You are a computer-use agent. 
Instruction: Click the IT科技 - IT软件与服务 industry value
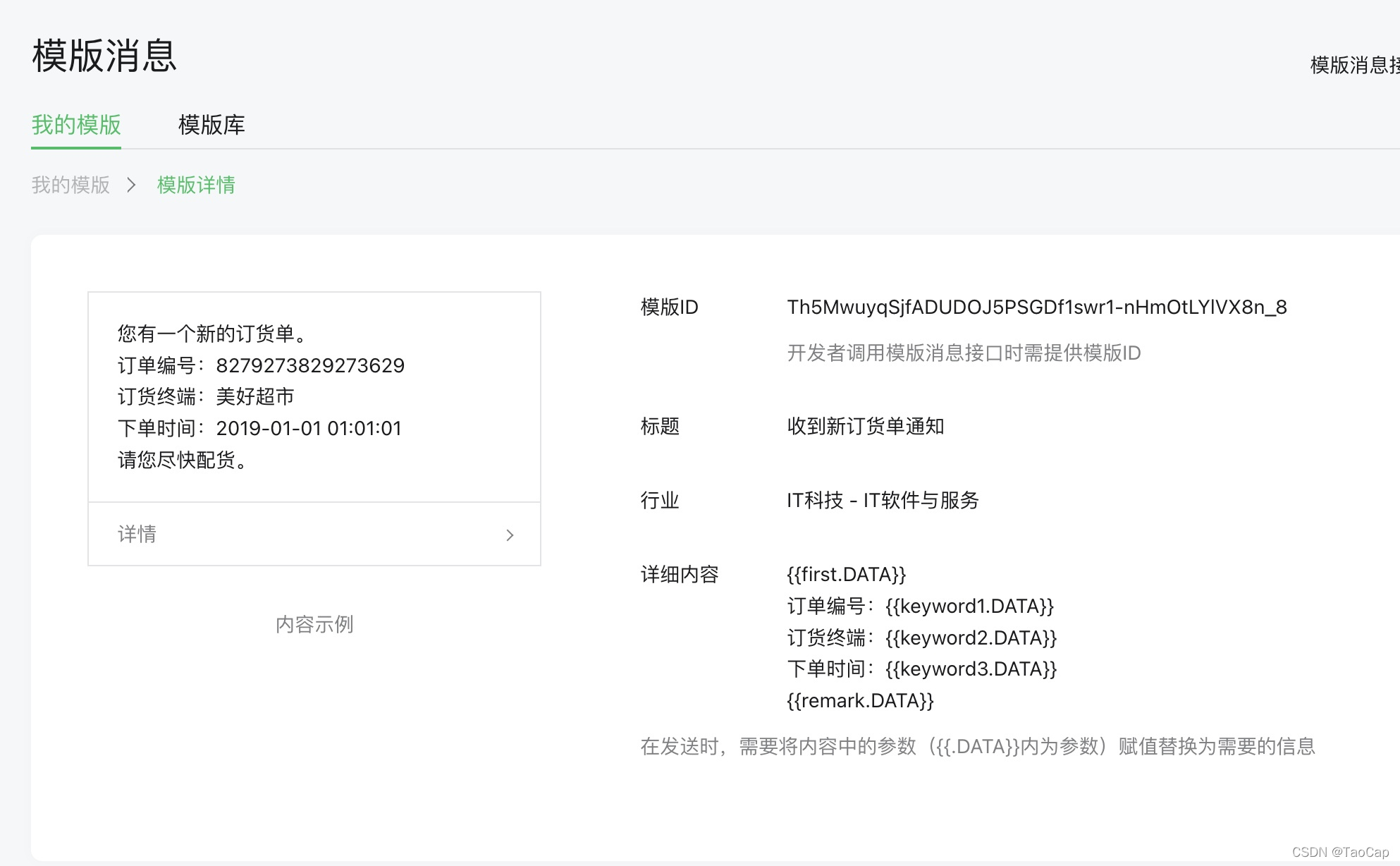click(x=883, y=500)
